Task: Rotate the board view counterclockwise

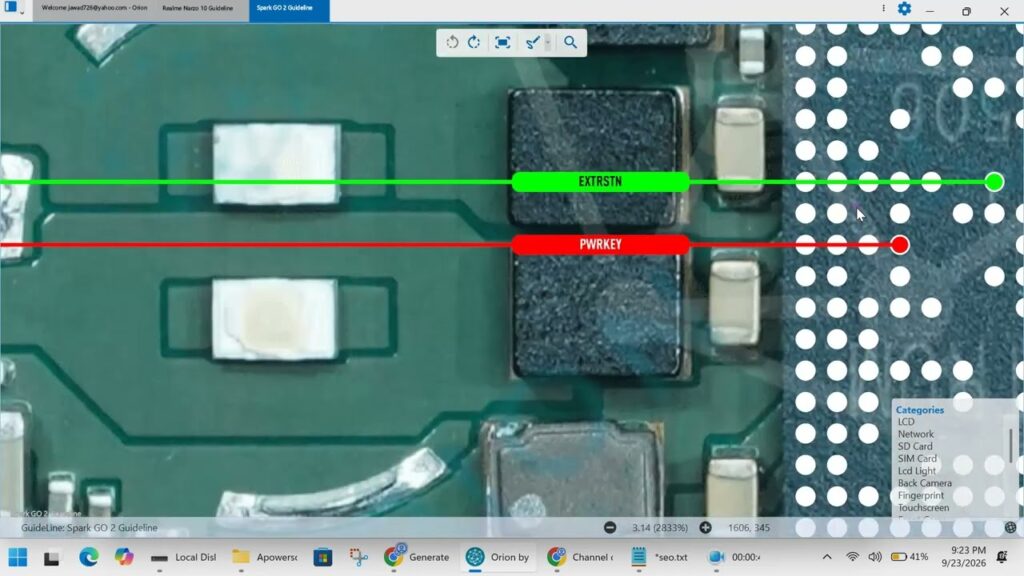Action: point(452,42)
